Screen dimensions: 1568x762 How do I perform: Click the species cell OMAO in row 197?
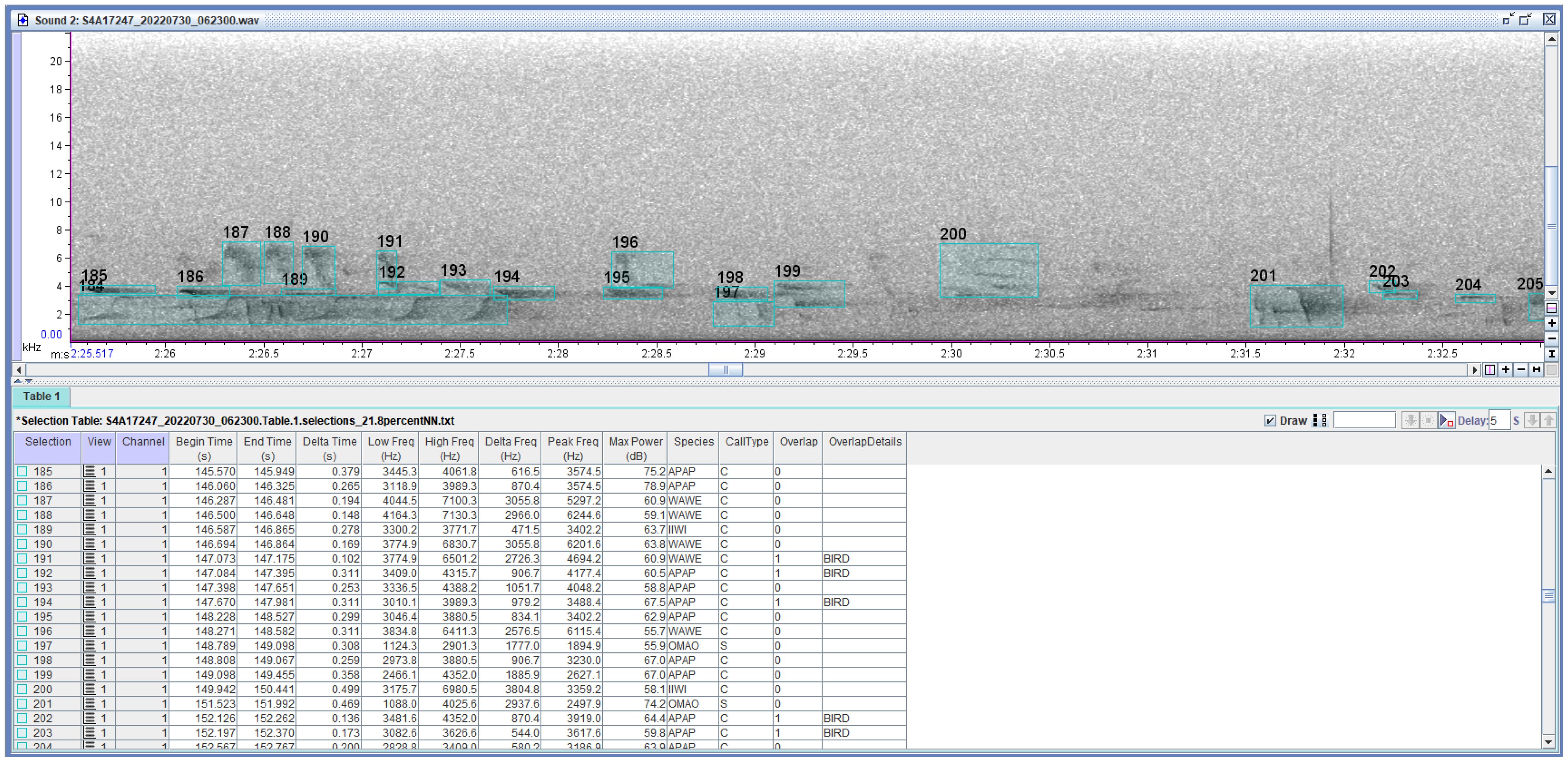(693, 646)
